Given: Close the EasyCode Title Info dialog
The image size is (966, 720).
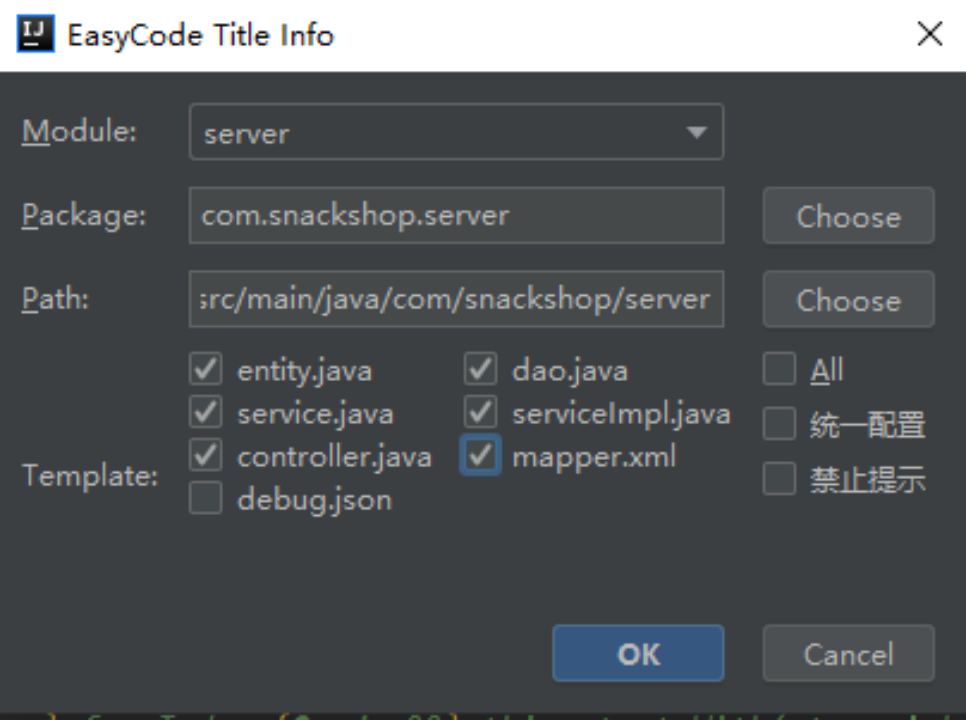Looking at the screenshot, I should 930,35.
